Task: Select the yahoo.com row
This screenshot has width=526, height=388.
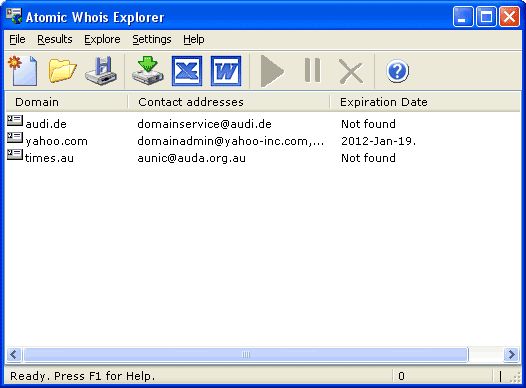Action: point(211,141)
